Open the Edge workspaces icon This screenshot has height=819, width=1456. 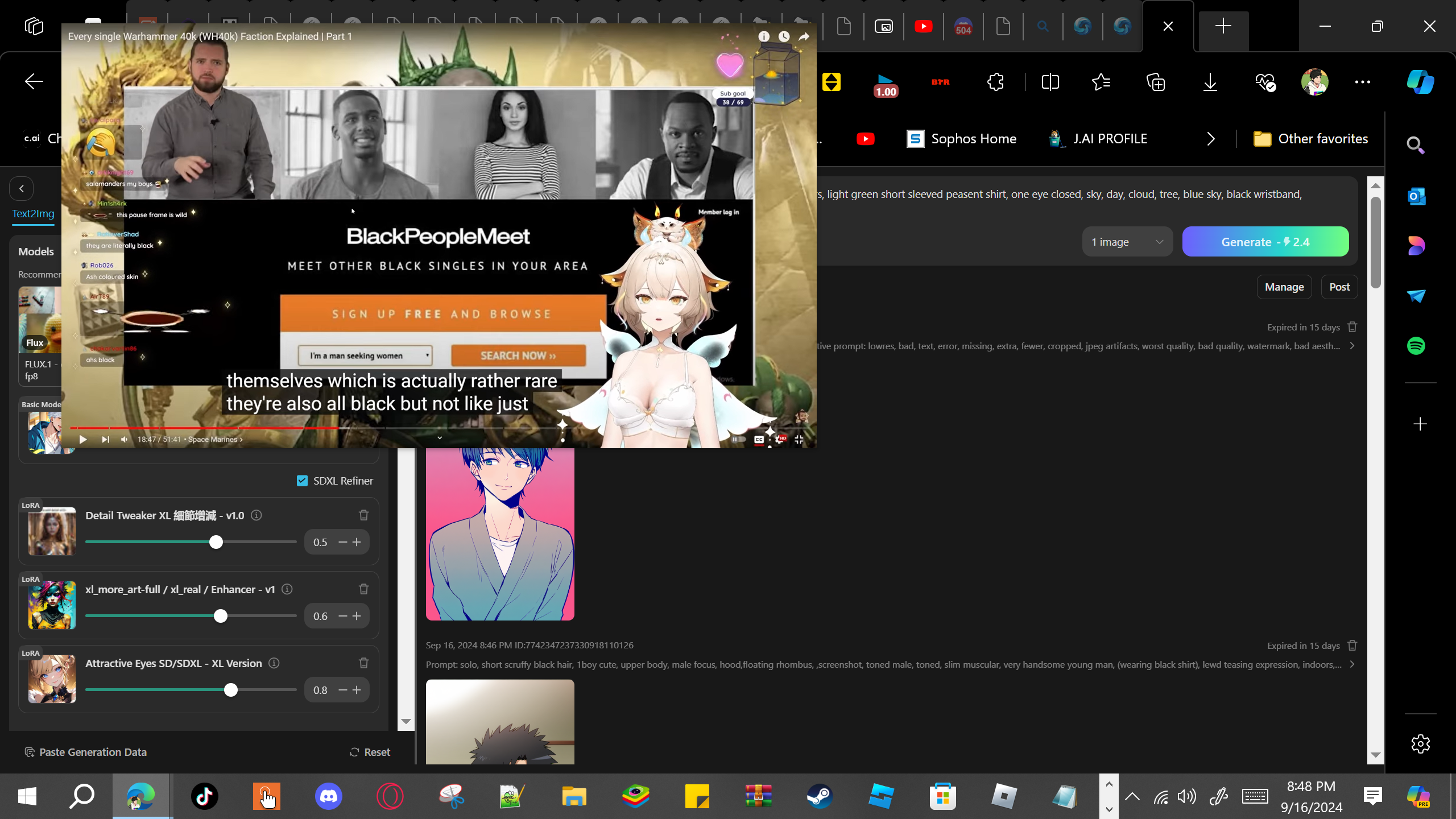[34, 26]
